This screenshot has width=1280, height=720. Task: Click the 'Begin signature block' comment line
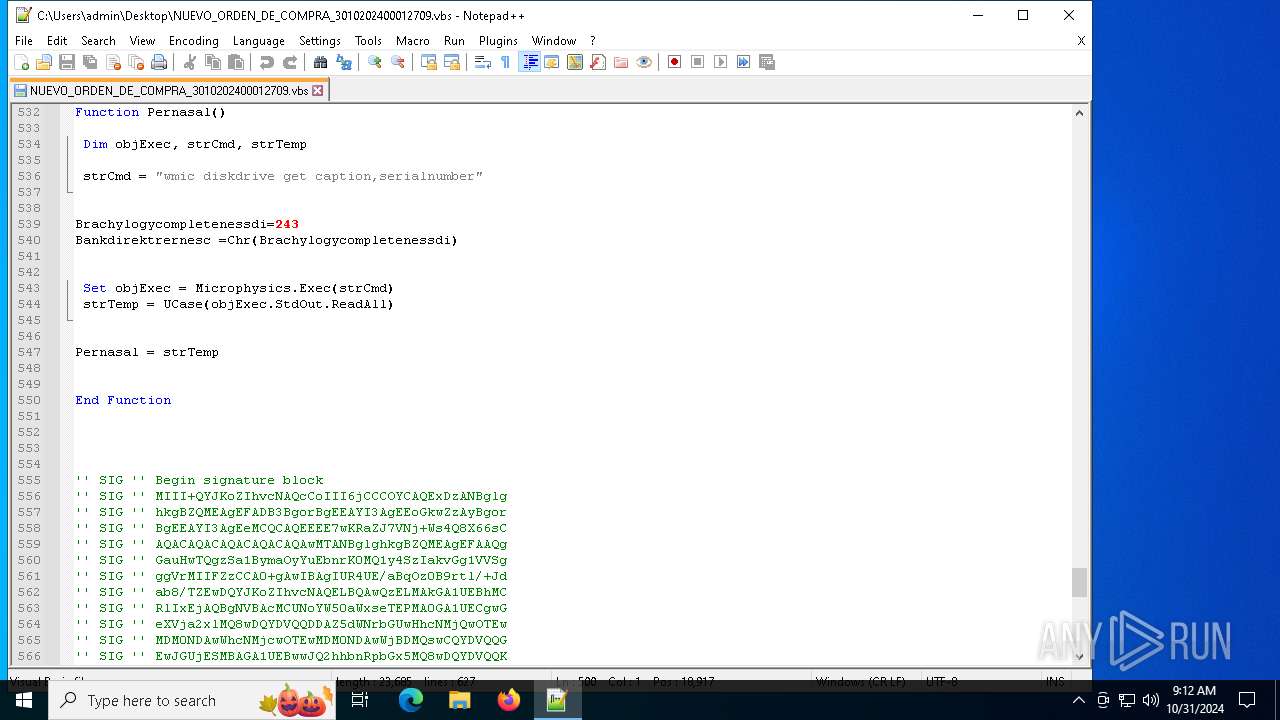point(200,480)
